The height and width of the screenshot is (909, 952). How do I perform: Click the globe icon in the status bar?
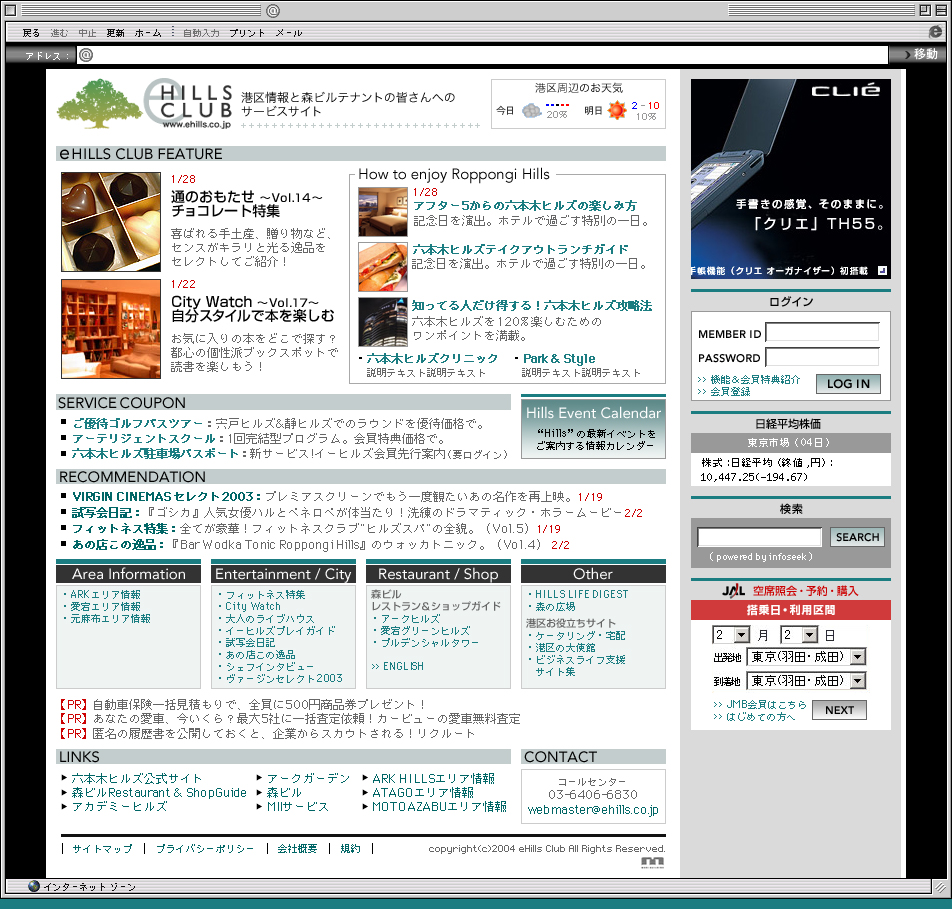click(34, 886)
